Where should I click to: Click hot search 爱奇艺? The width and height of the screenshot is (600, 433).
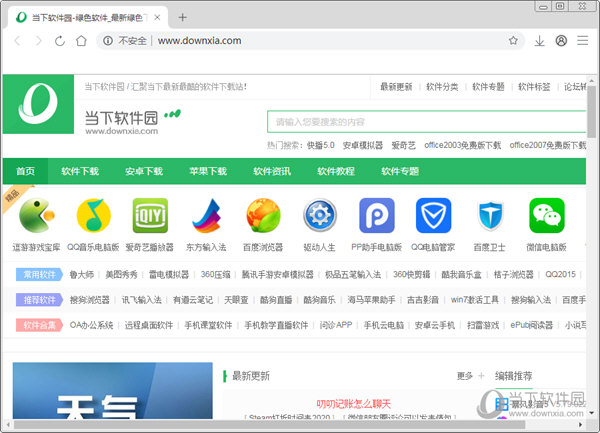coord(403,145)
